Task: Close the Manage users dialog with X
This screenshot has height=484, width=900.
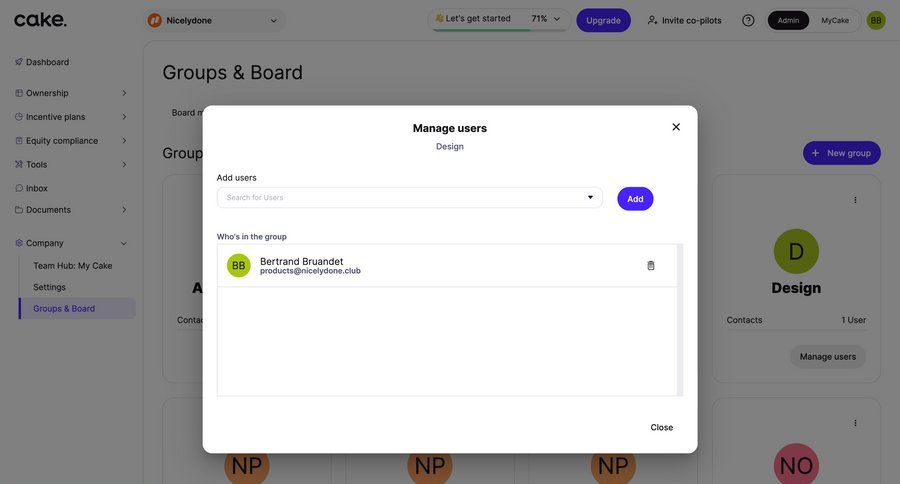Action: point(676,127)
